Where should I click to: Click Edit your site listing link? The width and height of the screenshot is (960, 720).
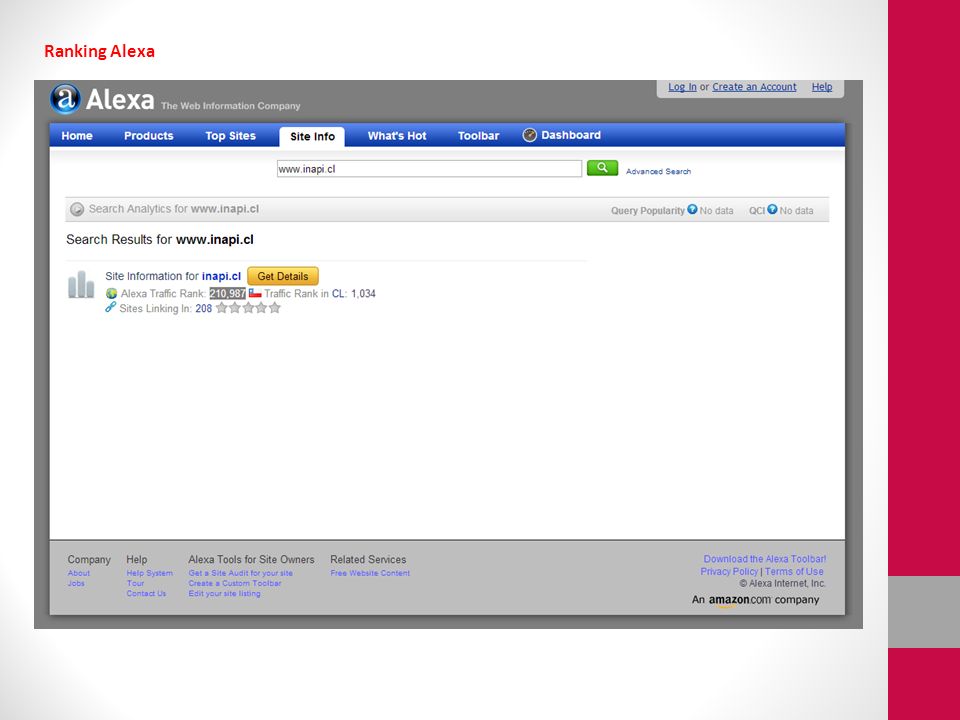click(224, 593)
